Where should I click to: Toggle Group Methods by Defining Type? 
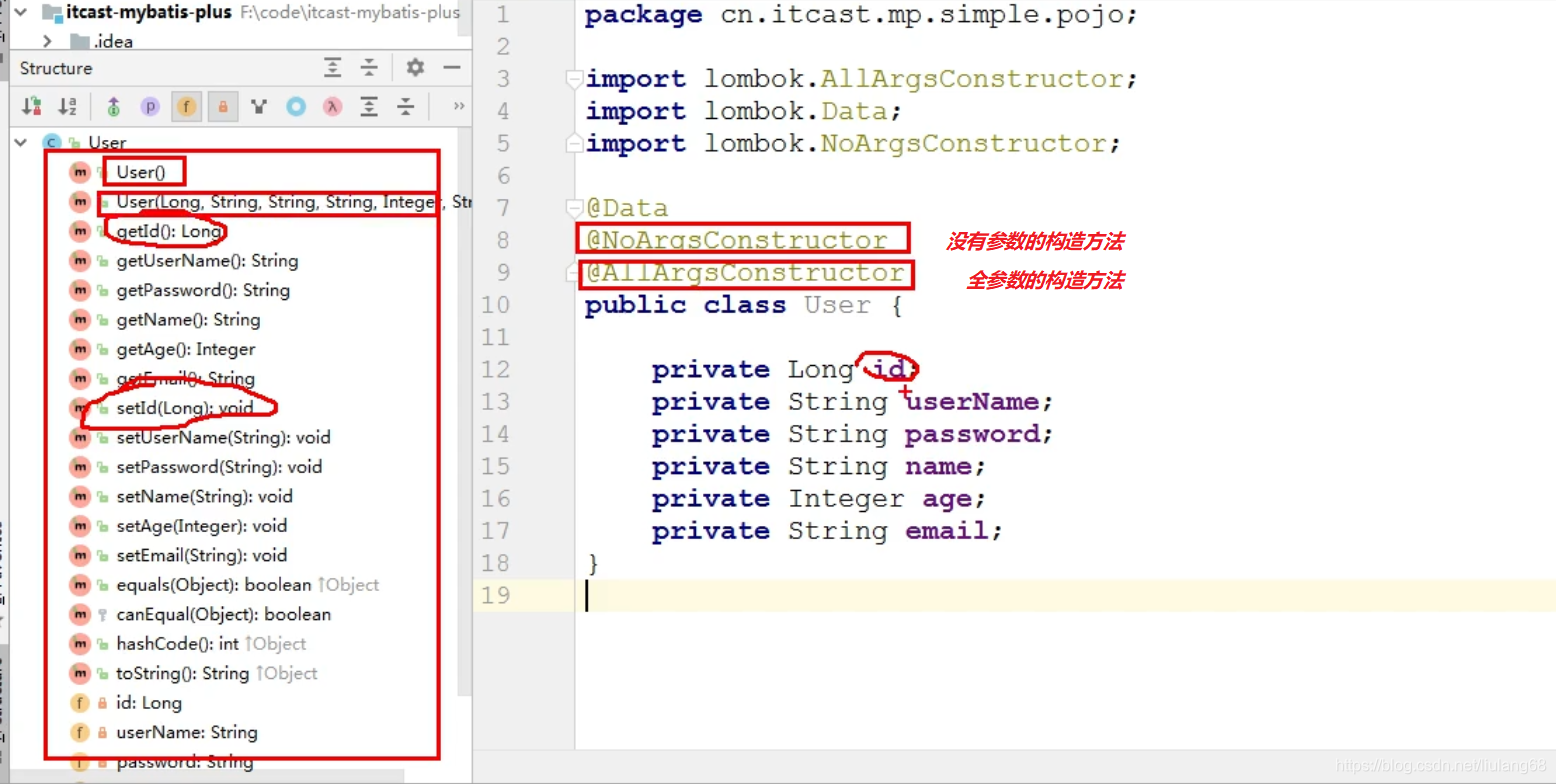pyautogui.click(x=113, y=106)
